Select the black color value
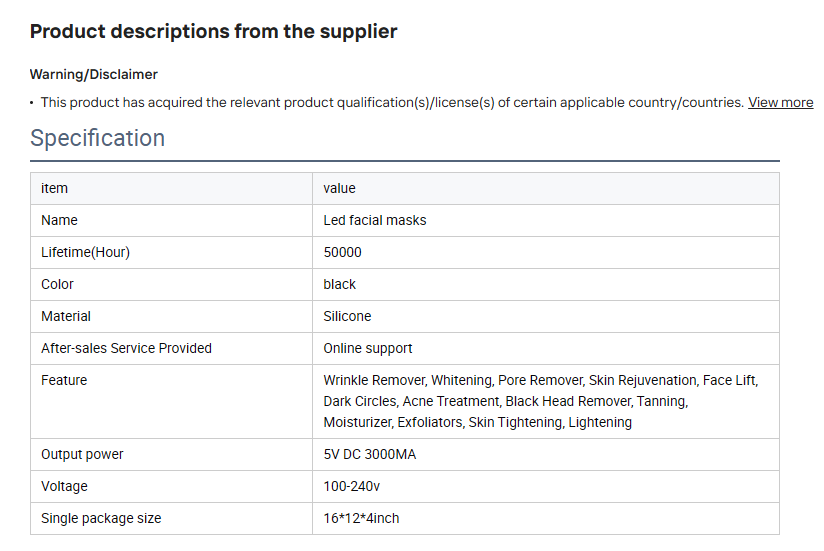The width and height of the screenshot is (824, 551). tap(339, 284)
